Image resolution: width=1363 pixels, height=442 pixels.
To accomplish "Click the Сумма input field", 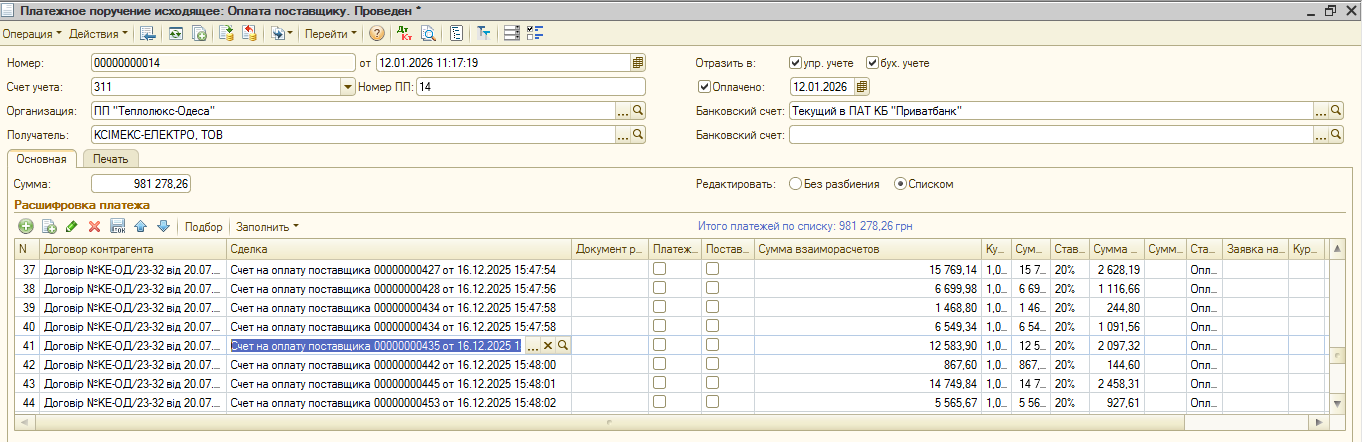I will click(x=141, y=184).
